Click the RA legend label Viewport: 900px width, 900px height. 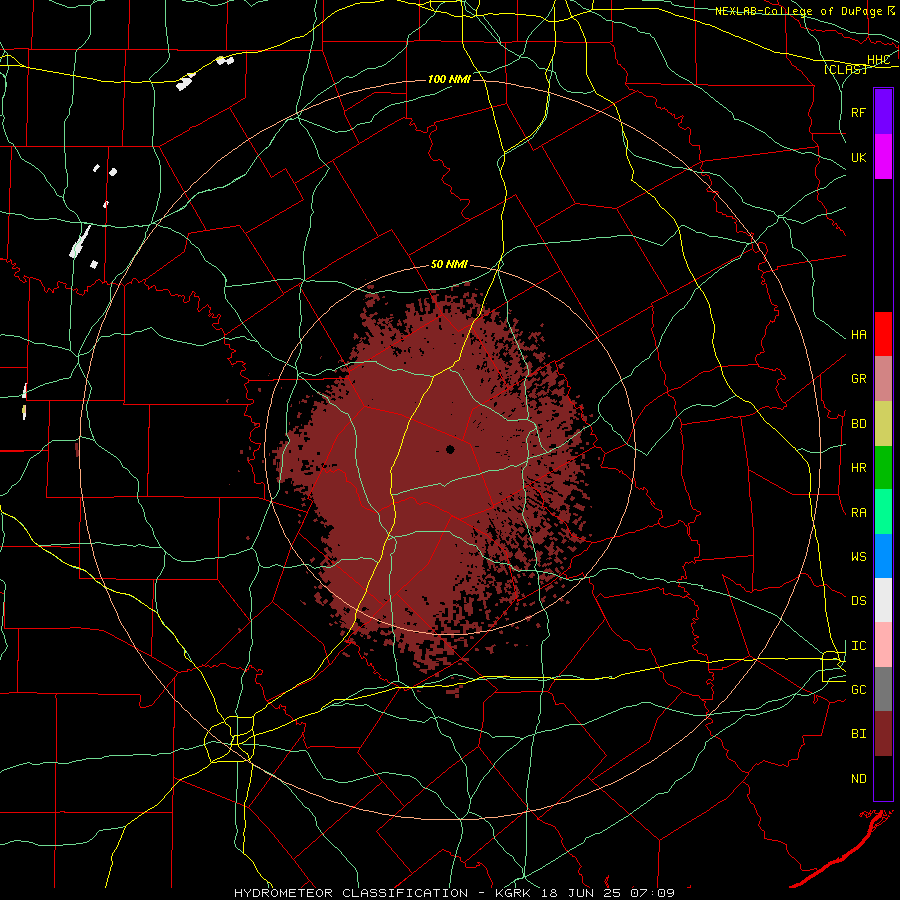[x=859, y=513]
